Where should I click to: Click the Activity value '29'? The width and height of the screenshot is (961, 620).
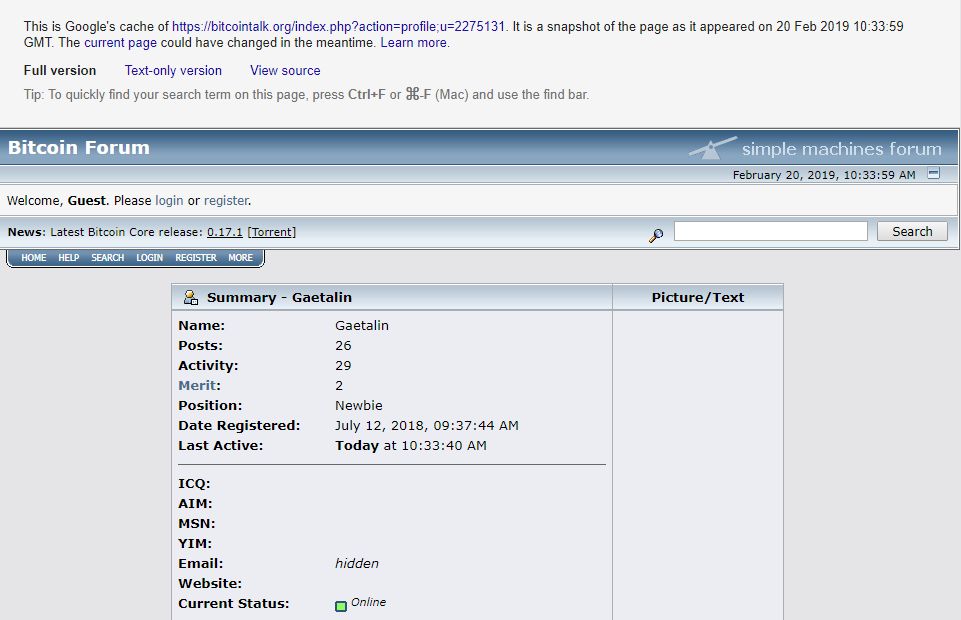(x=343, y=366)
